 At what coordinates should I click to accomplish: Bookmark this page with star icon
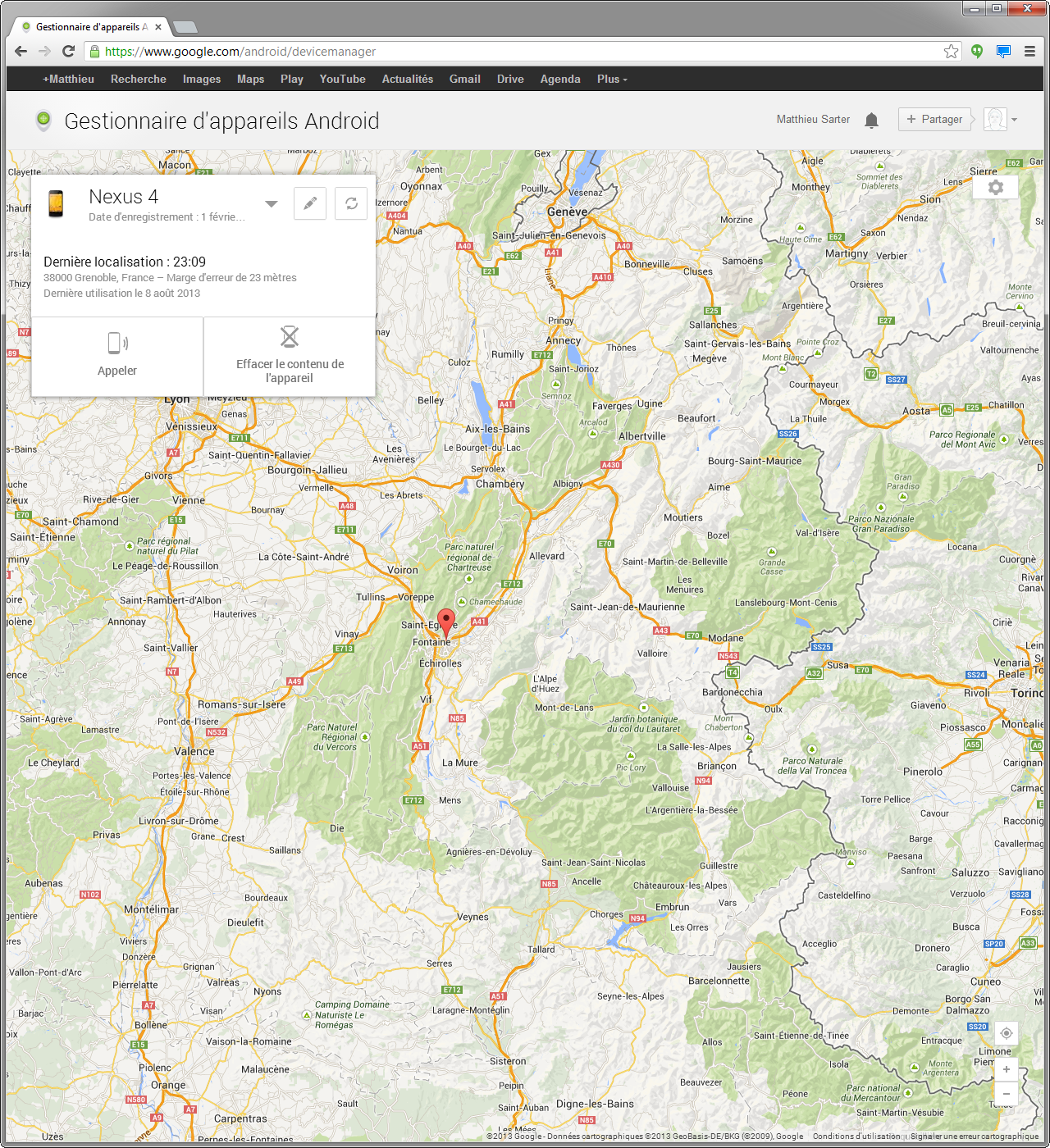pyautogui.click(x=951, y=52)
